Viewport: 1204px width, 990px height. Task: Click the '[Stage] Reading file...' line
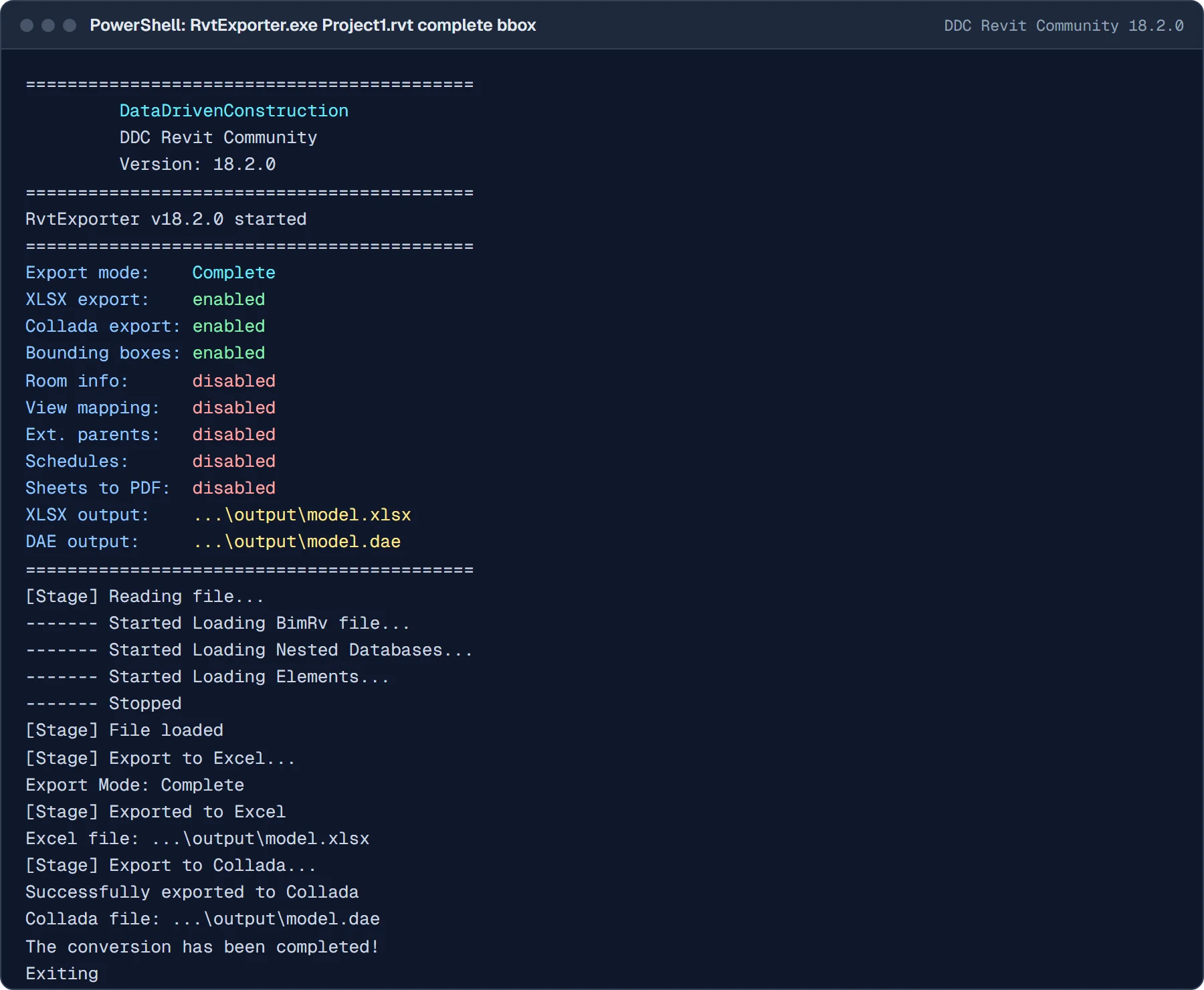[x=144, y=597]
